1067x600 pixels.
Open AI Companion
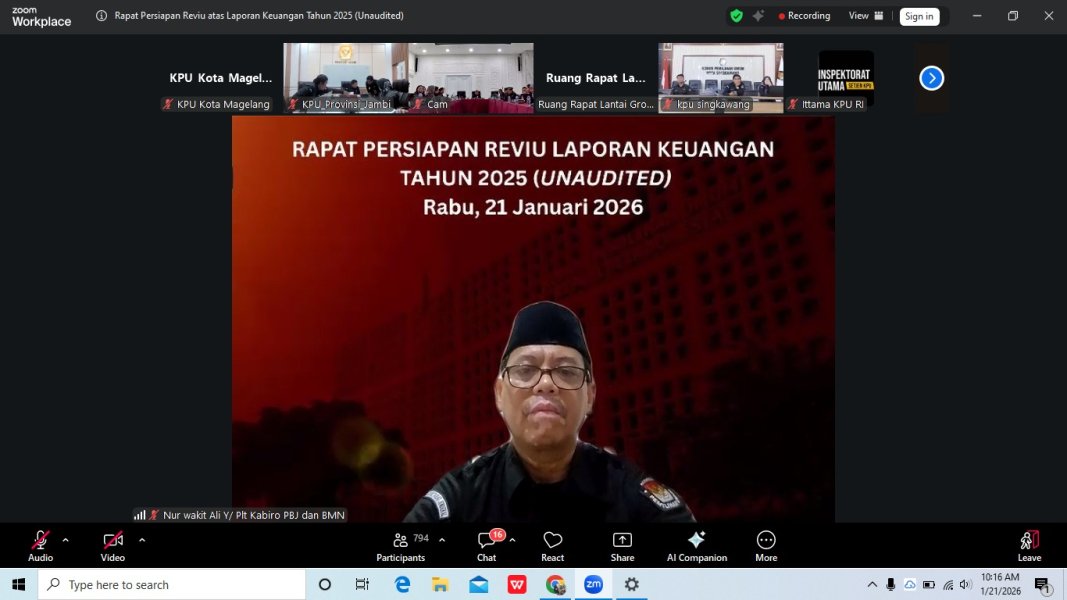pyautogui.click(x=697, y=545)
